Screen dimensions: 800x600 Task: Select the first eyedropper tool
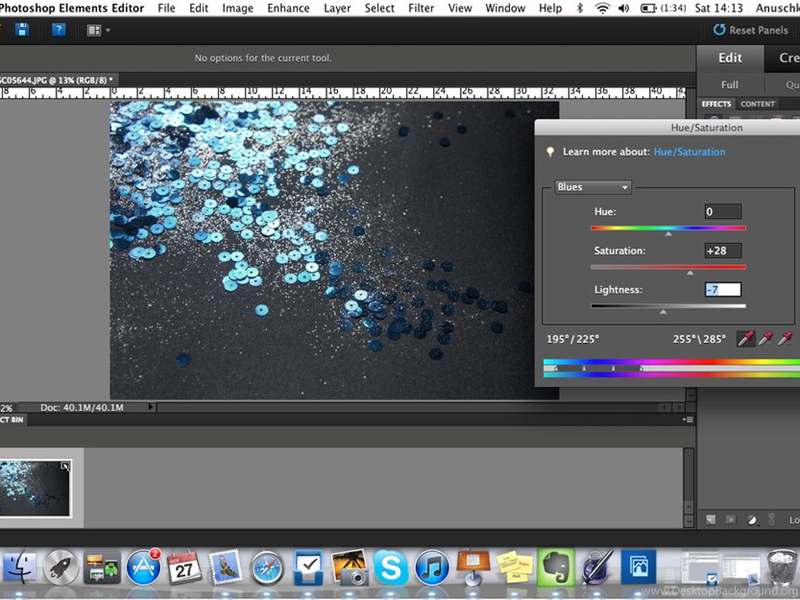pos(745,339)
